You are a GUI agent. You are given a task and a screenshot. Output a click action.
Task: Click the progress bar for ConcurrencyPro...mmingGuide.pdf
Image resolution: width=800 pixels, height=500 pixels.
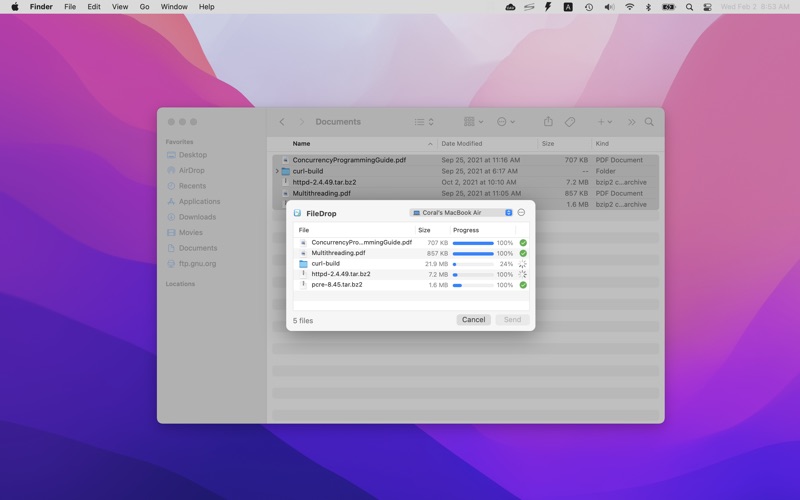point(473,243)
